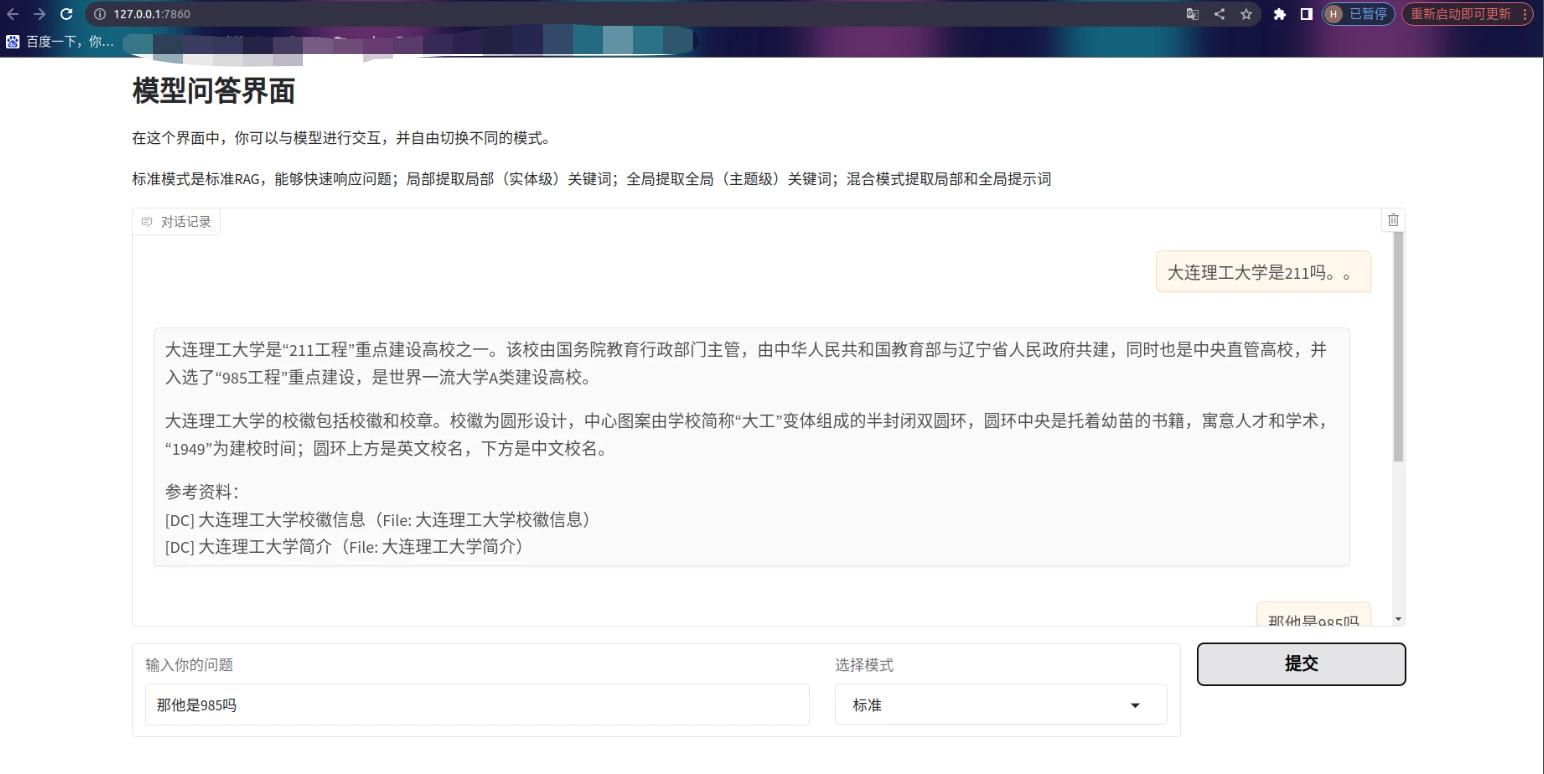Click the dropdown arrow in the mode selector
The width and height of the screenshot is (1544, 774).
(x=1135, y=705)
